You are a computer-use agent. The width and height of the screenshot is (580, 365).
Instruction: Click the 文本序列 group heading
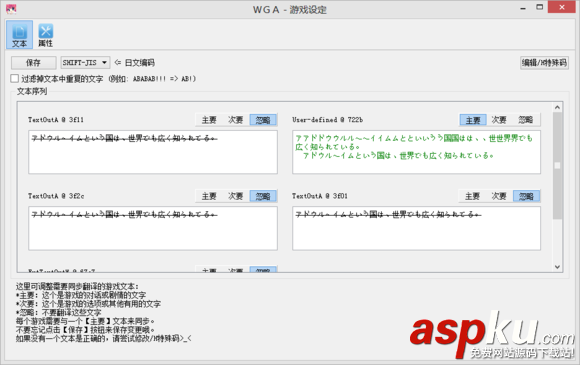[x=32, y=91]
